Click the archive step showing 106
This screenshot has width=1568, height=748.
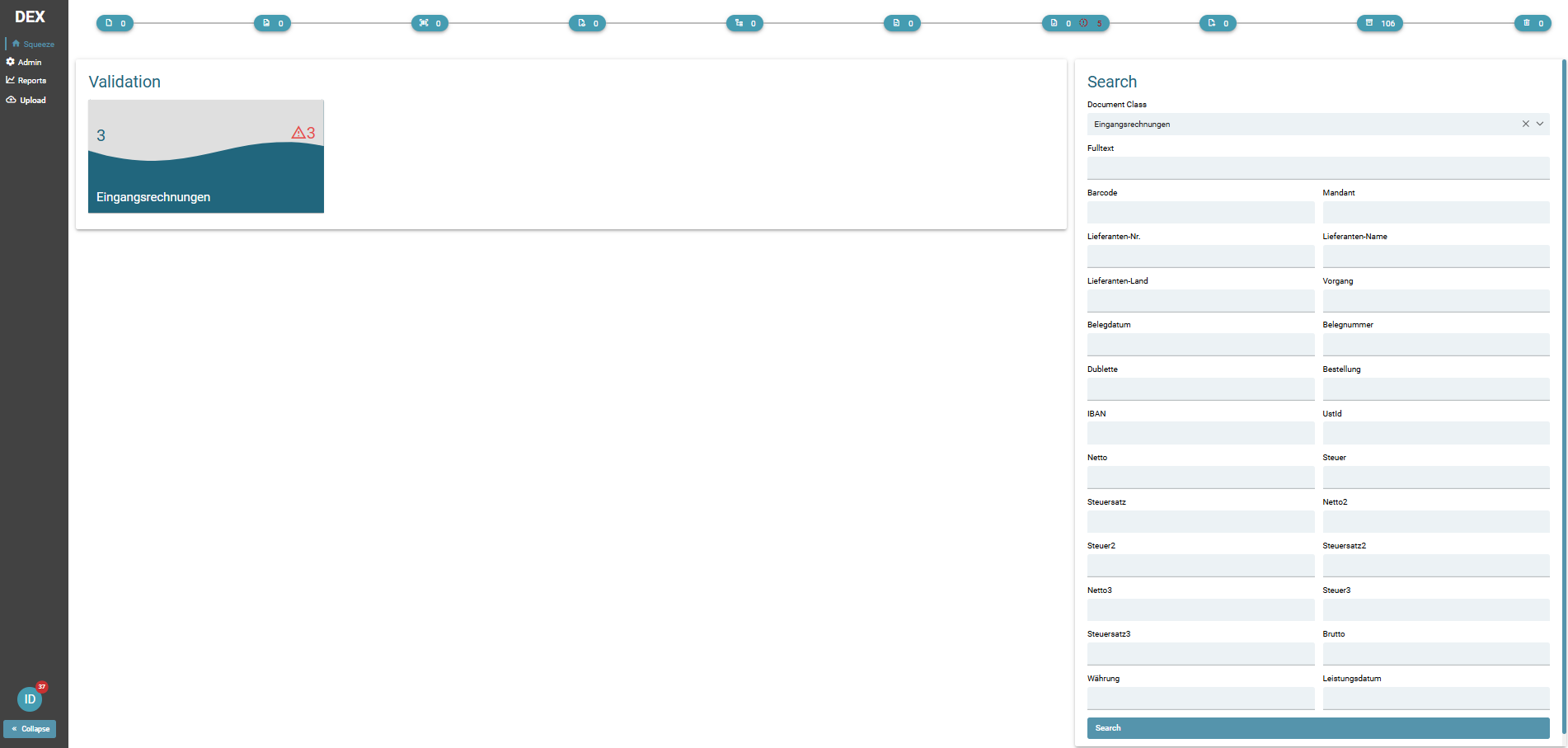[x=1379, y=23]
